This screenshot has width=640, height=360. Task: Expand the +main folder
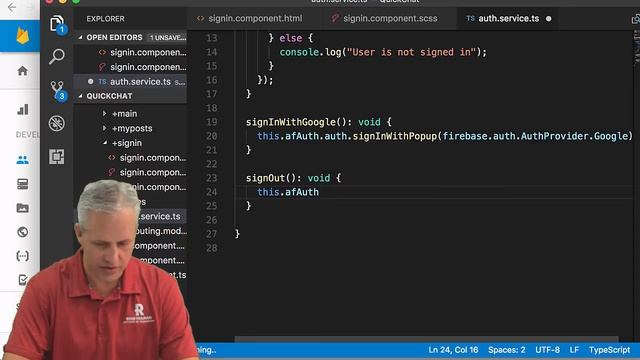pos(124,113)
